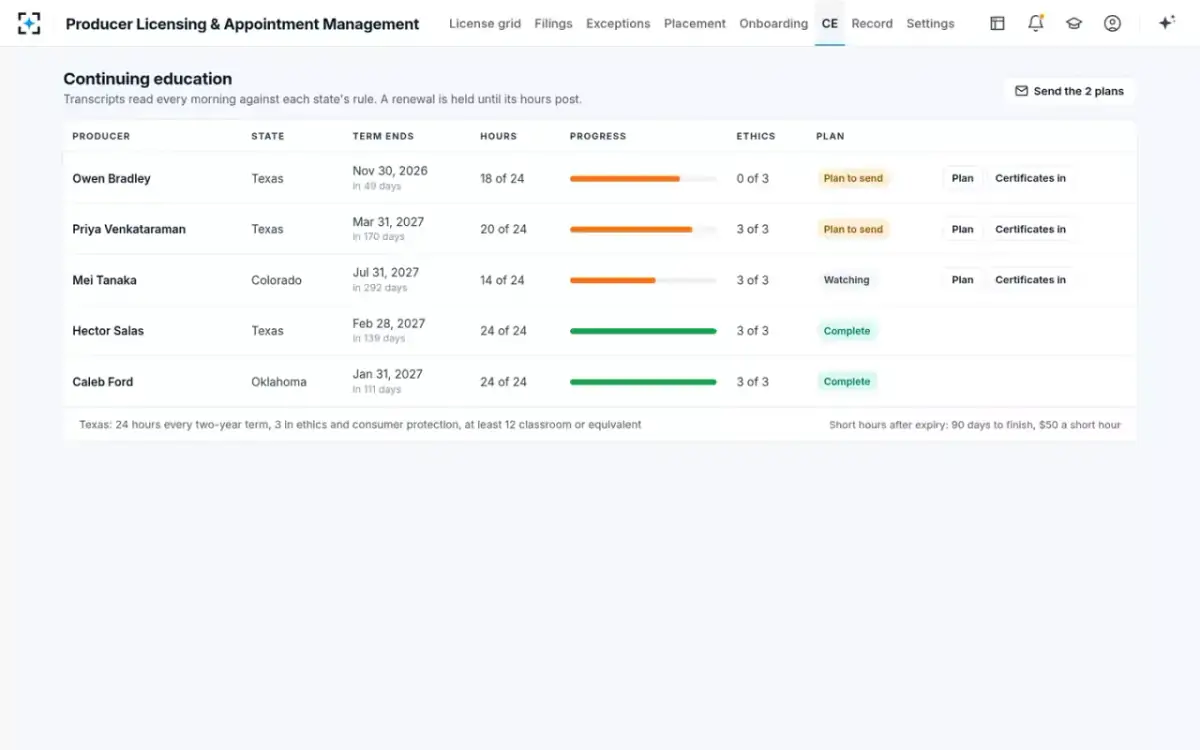Click Owen Bradley's progress bar

pos(643,179)
